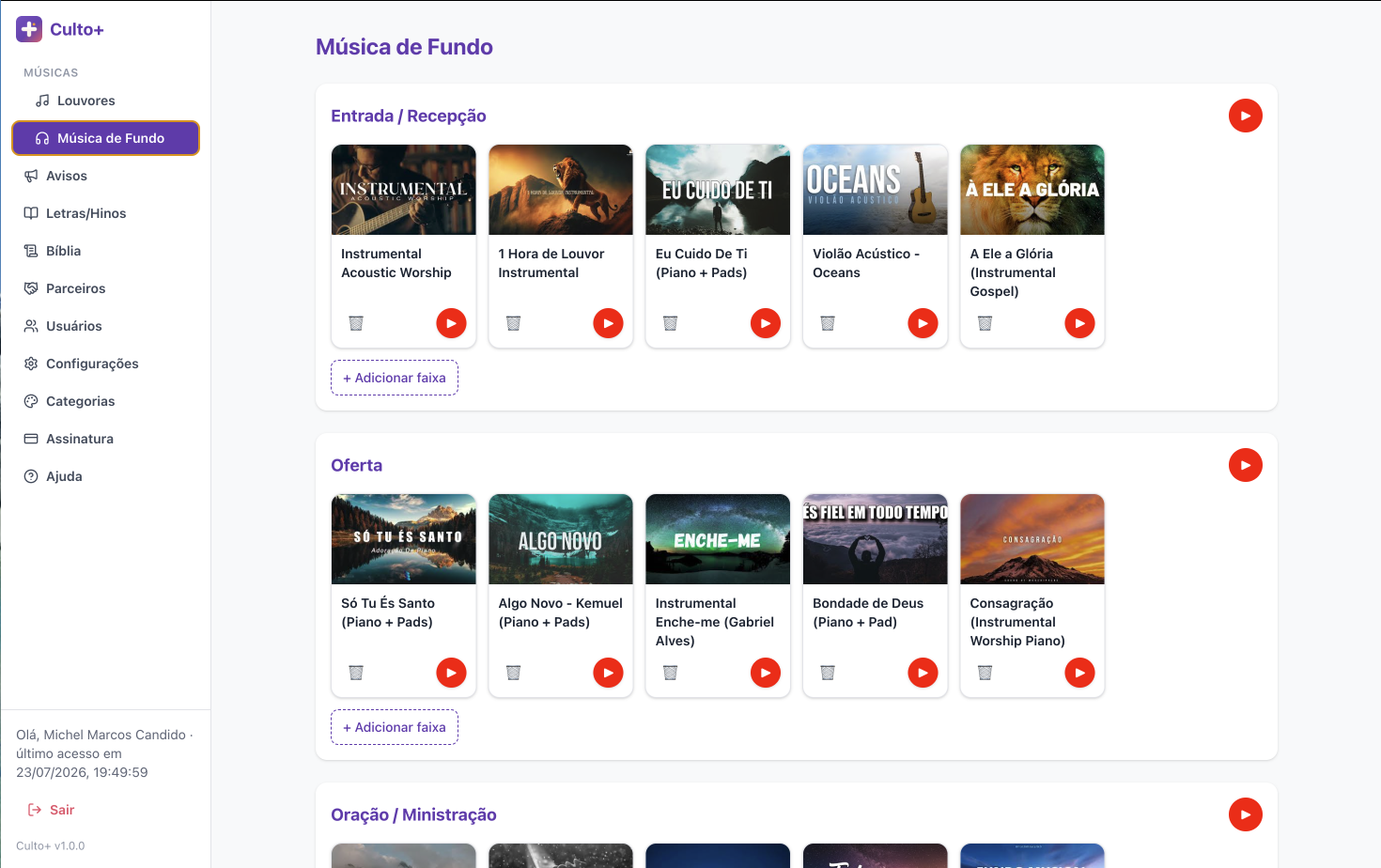
Task: Play Violão Acústico - Oceans track
Action: 923,323
